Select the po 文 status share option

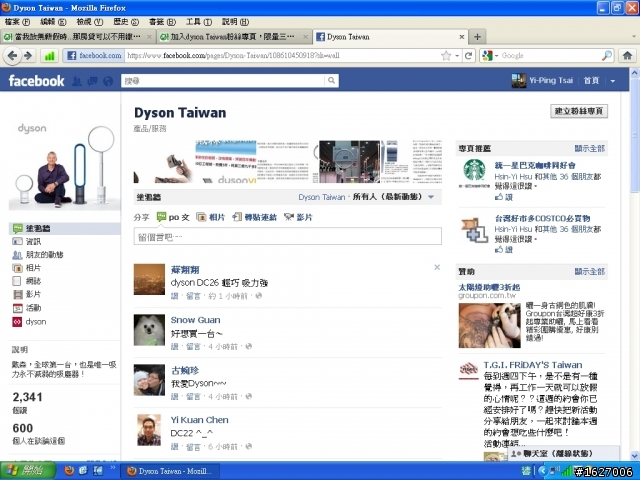click(x=173, y=217)
